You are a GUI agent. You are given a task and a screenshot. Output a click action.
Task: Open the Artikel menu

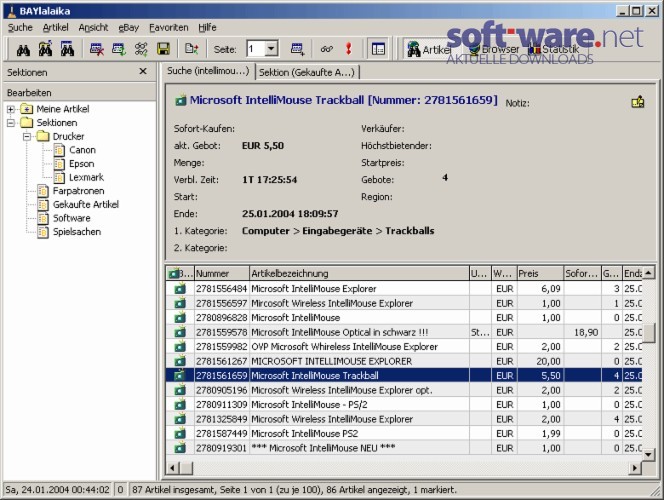(x=55, y=28)
